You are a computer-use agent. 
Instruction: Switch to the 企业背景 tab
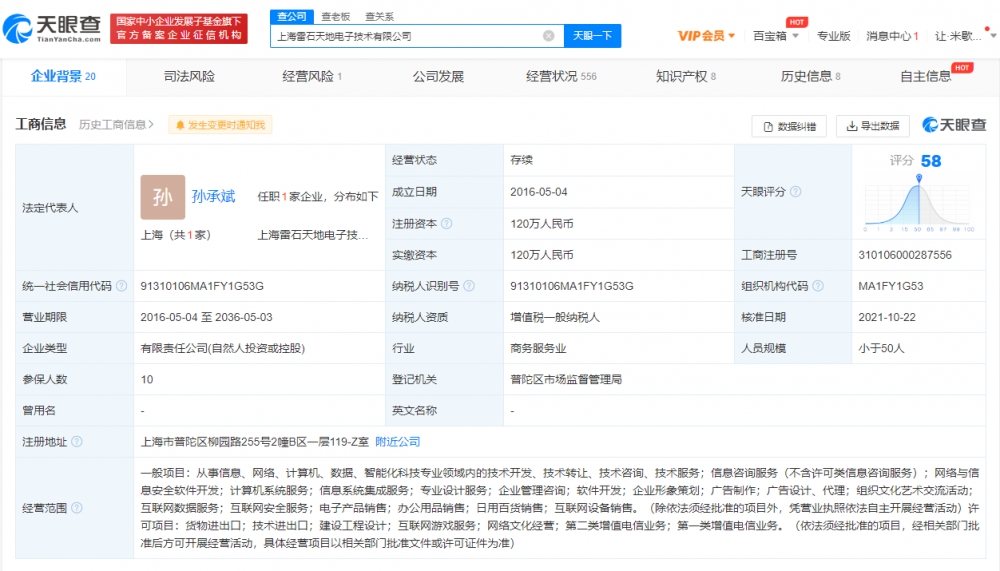pos(62,77)
